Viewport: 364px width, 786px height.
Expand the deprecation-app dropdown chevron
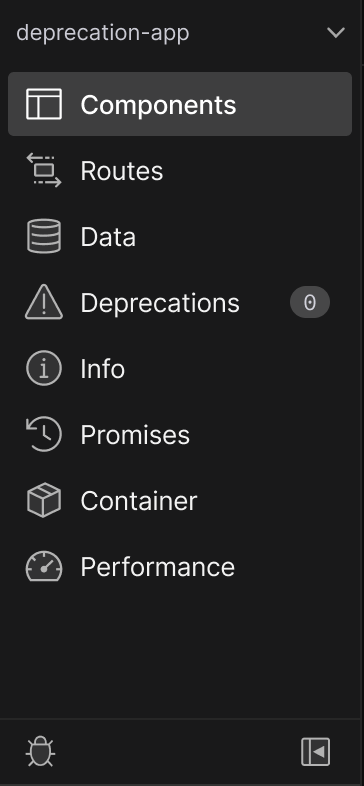tap(335, 33)
